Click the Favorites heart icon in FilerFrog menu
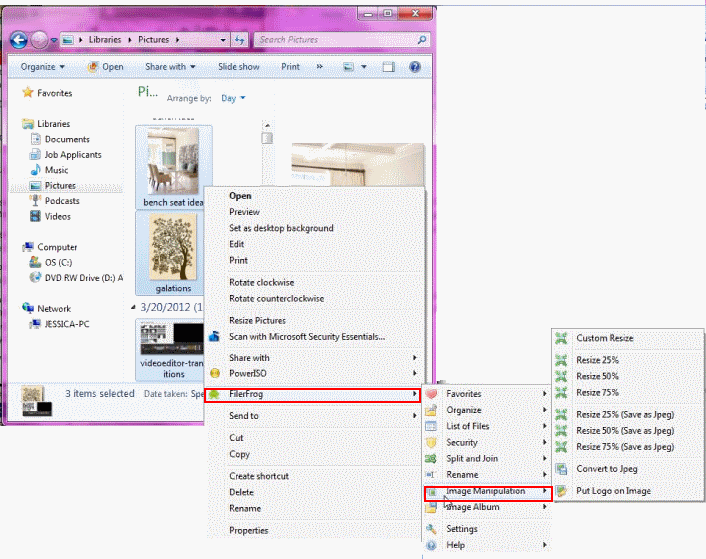Viewport: 706px width, 559px height. [x=432, y=394]
